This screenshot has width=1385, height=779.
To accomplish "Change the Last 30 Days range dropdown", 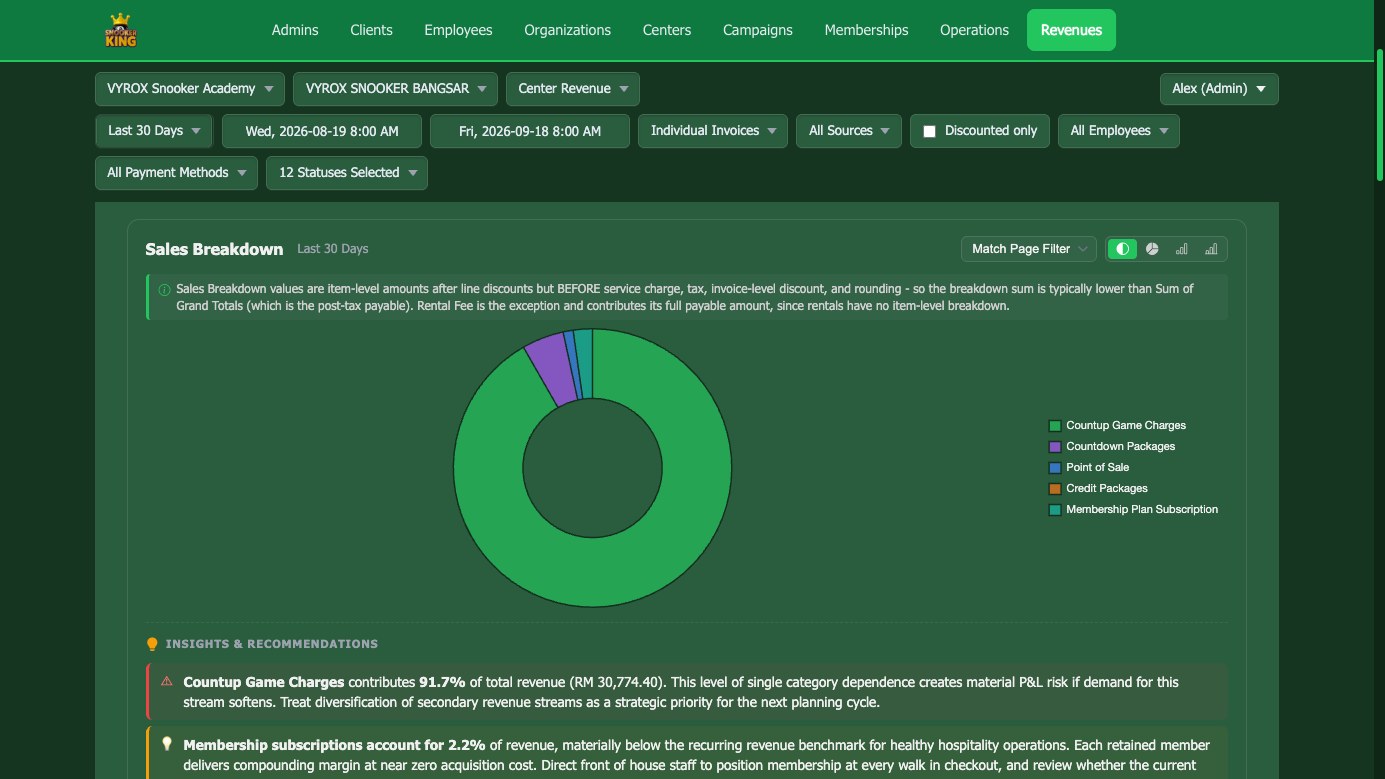I will click(x=154, y=131).
